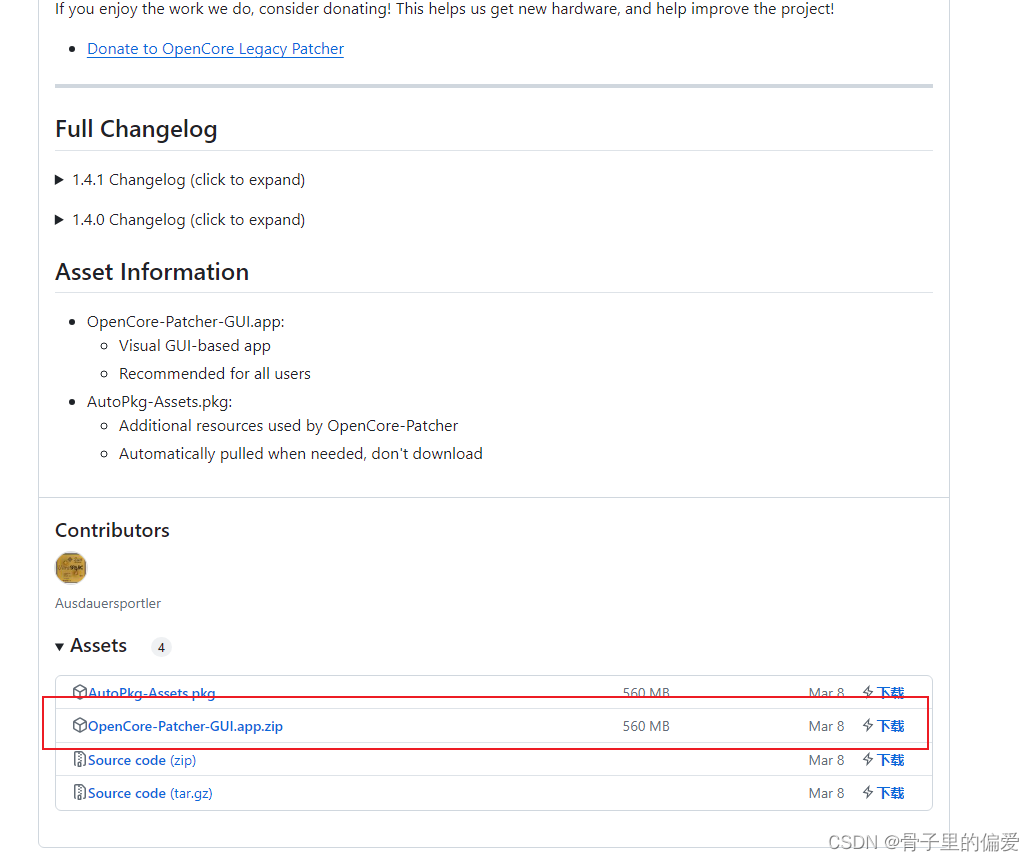This screenshot has width=1034, height=861.
Task: Click Mar 8 date in Source code (tar.gz) row
Action: coord(826,793)
